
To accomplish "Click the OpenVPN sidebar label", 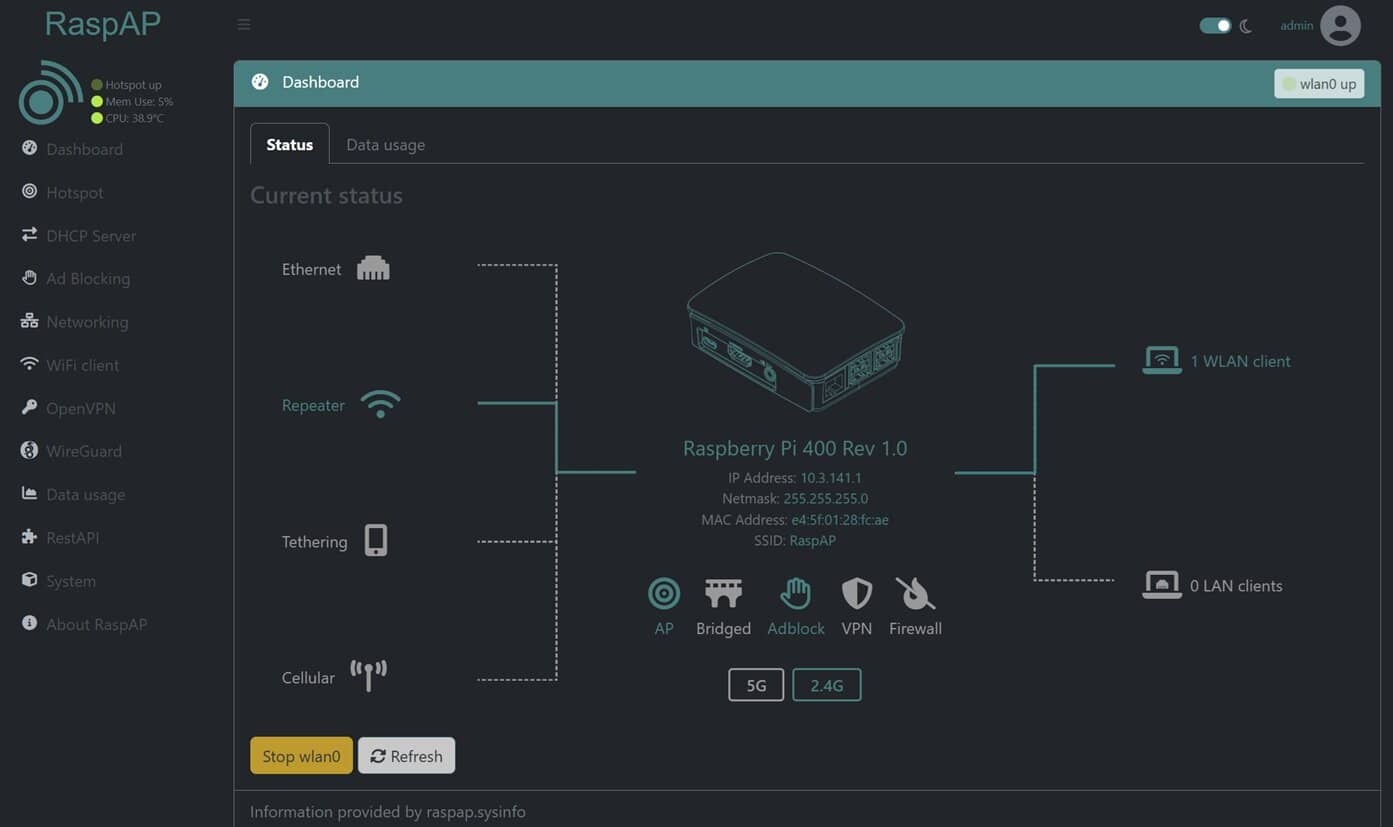I will pyautogui.click(x=81, y=408).
